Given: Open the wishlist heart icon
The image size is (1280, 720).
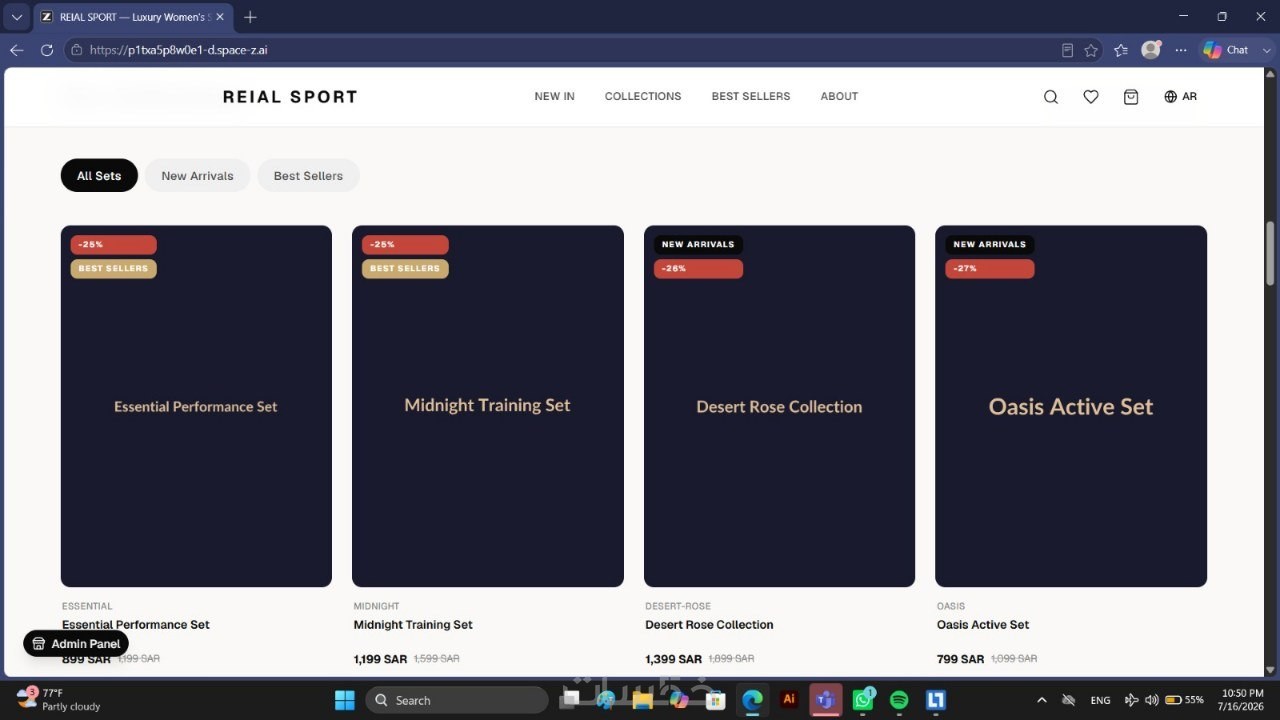Looking at the screenshot, I should [1091, 97].
